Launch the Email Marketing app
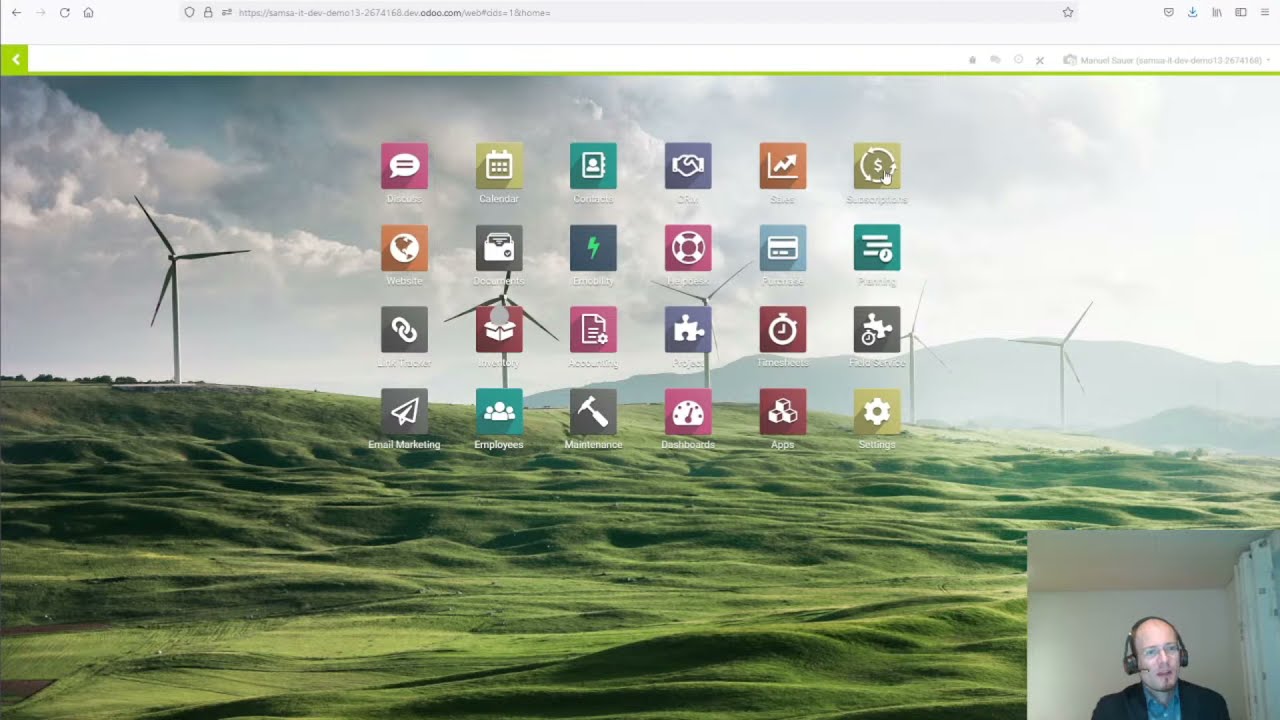This screenshot has width=1280, height=720. coord(404,412)
